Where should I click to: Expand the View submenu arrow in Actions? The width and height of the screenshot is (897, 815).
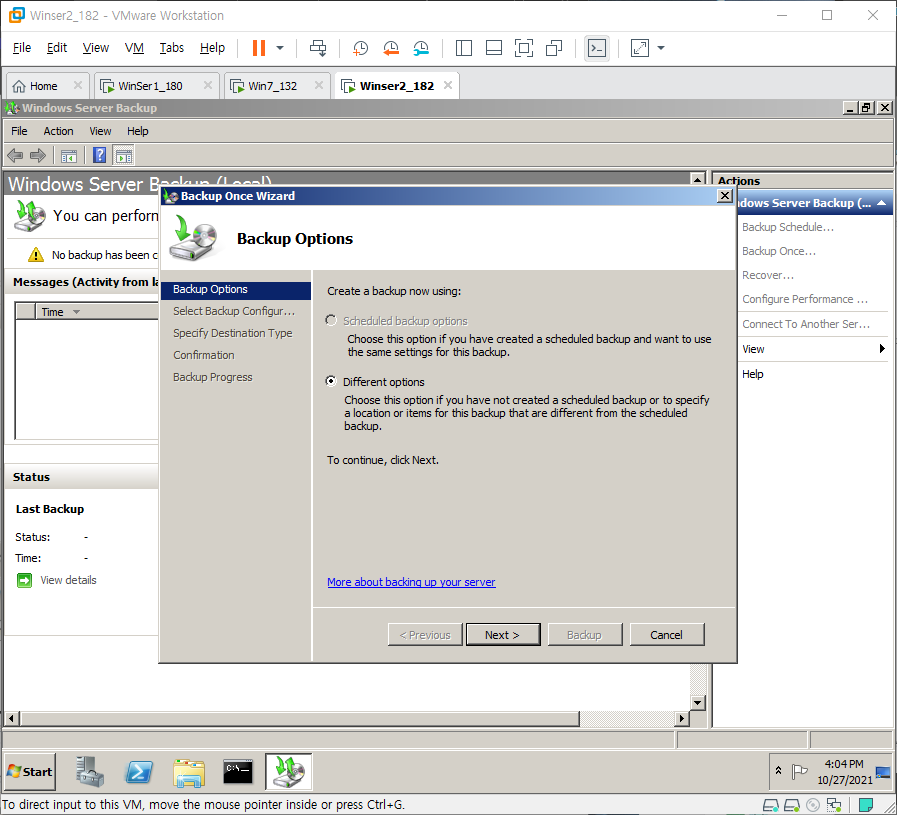pos(882,349)
